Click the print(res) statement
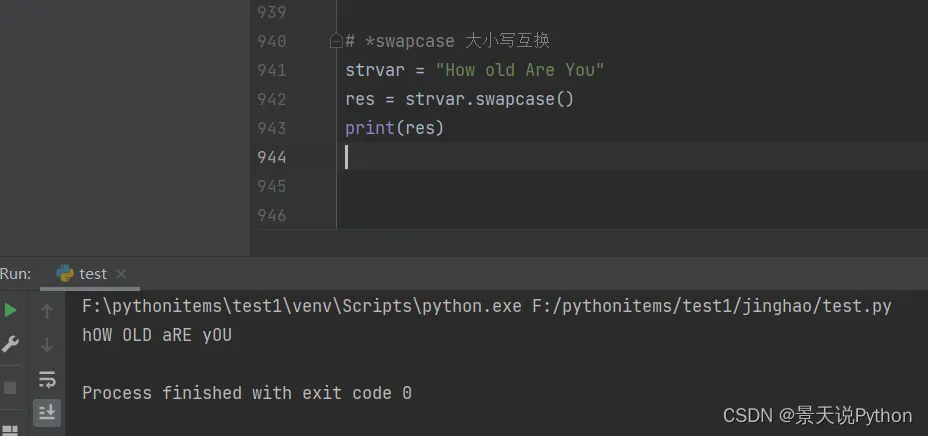Viewport: 928px width, 436px height. (394, 128)
